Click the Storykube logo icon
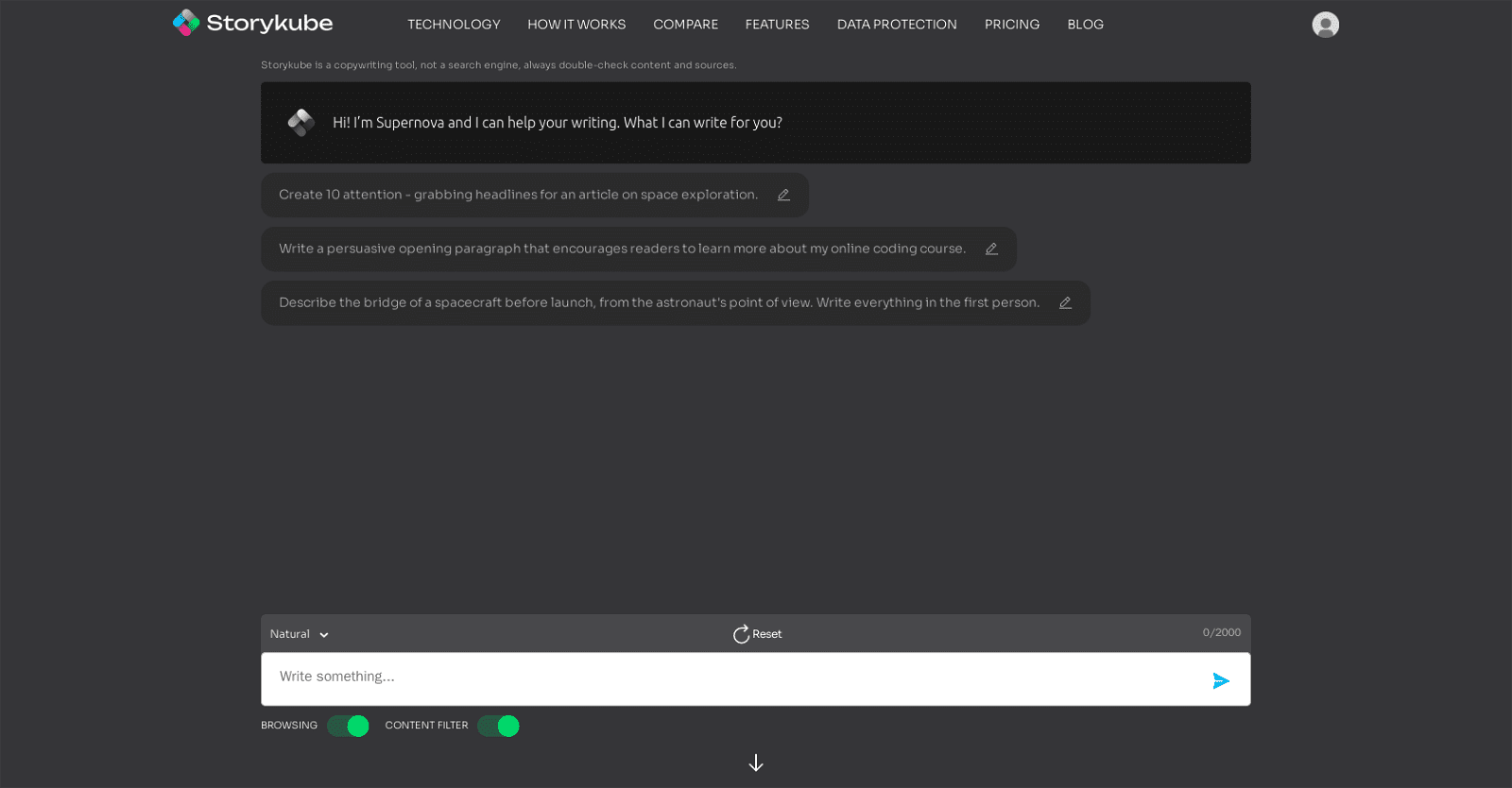Viewport: 1512px width, 788px height. click(x=186, y=23)
